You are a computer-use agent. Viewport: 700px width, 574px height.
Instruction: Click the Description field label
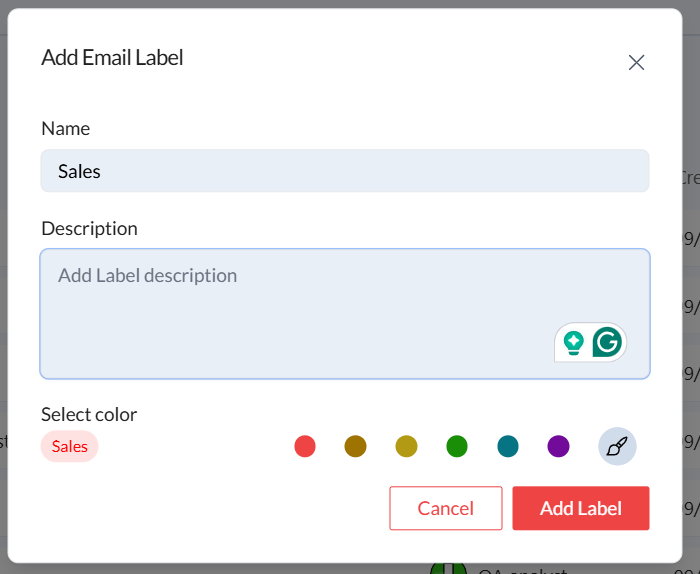(89, 228)
